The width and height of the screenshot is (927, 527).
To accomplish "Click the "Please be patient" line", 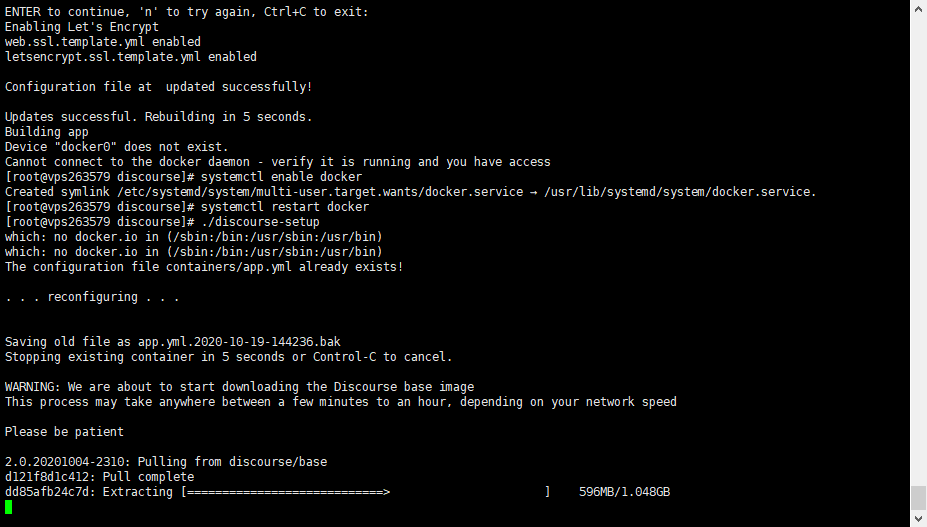I will (65, 432).
